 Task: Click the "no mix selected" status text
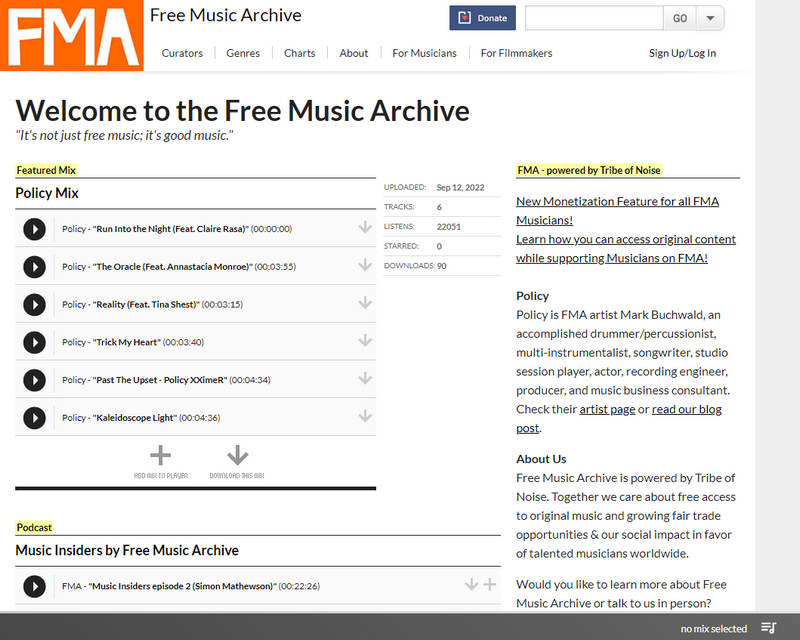point(713,629)
